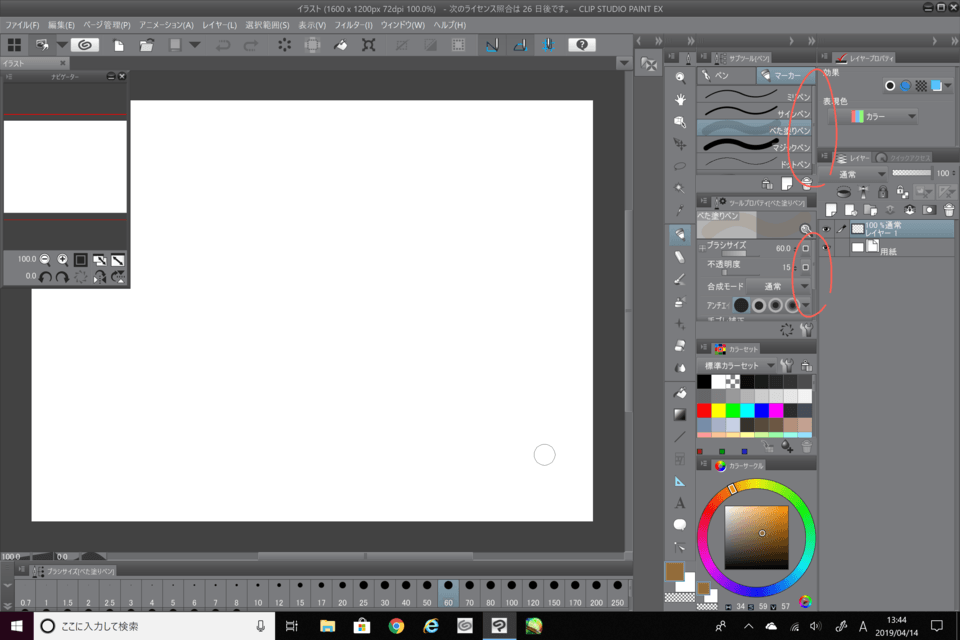960x640 pixels.
Task: Click the help question mark icon
Action: tap(582, 45)
